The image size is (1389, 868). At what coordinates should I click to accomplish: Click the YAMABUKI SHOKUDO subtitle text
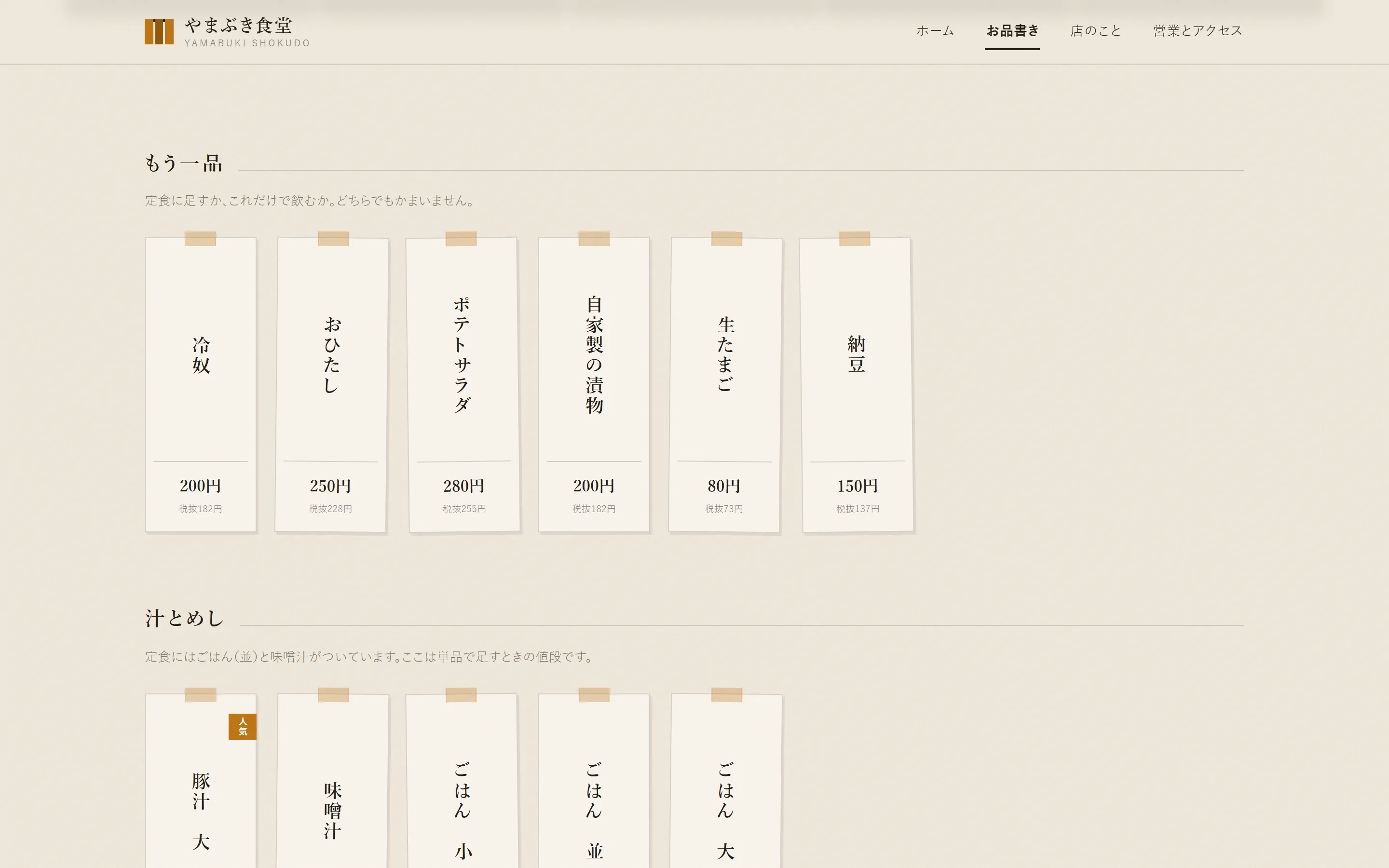tap(247, 43)
